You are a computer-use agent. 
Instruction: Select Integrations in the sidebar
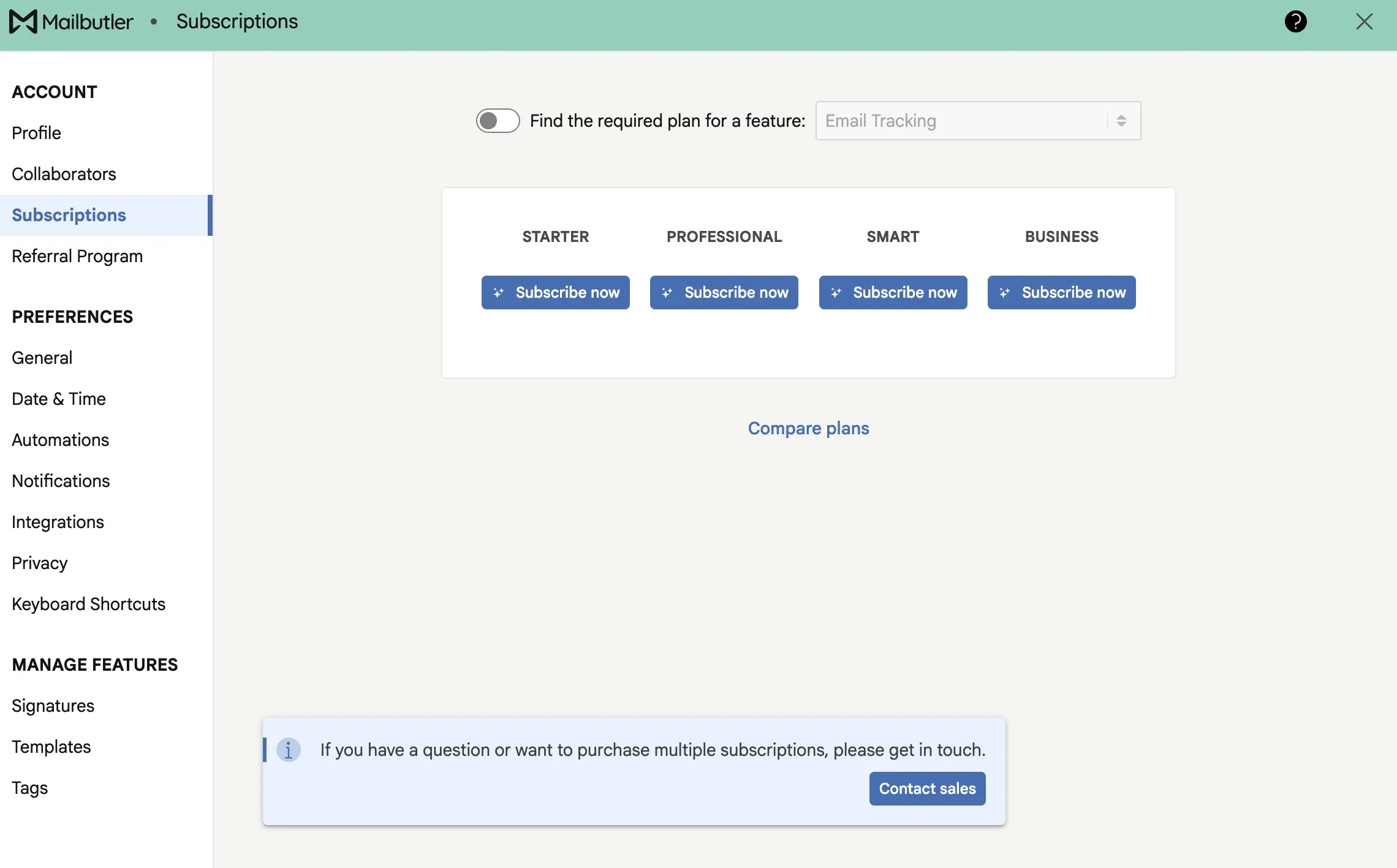[58, 522]
